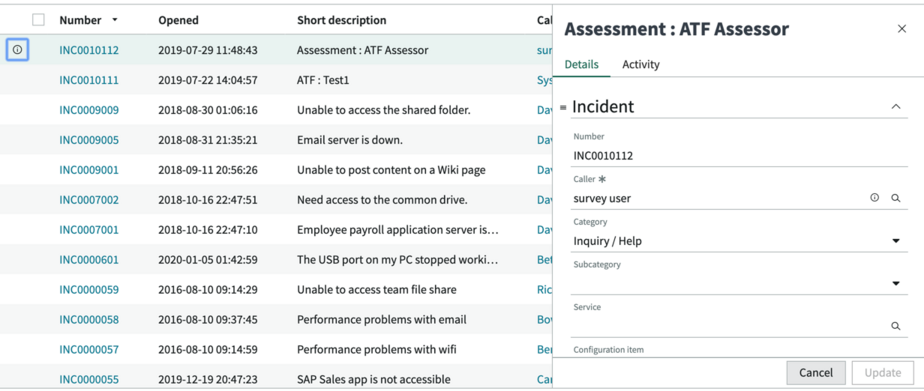Open incident INC0009001 link

coord(89,170)
